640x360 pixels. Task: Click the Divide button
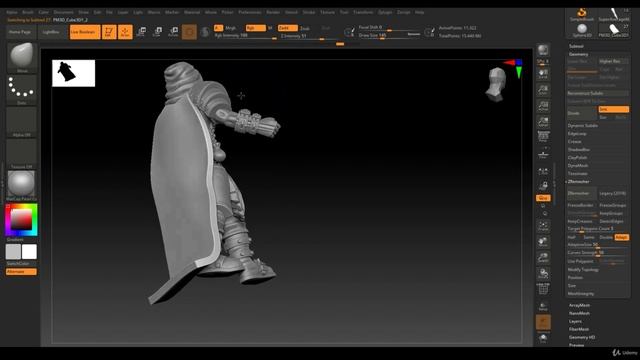pyautogui.click(x=582, y=113)
